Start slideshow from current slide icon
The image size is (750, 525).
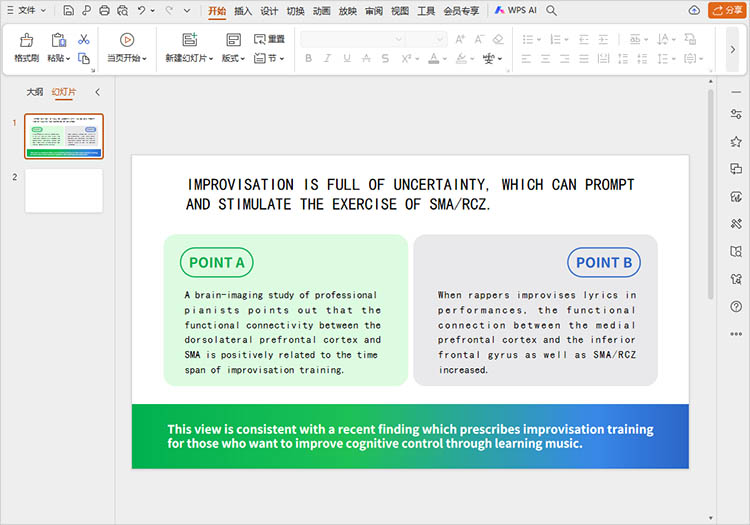(x=127, y=40)
